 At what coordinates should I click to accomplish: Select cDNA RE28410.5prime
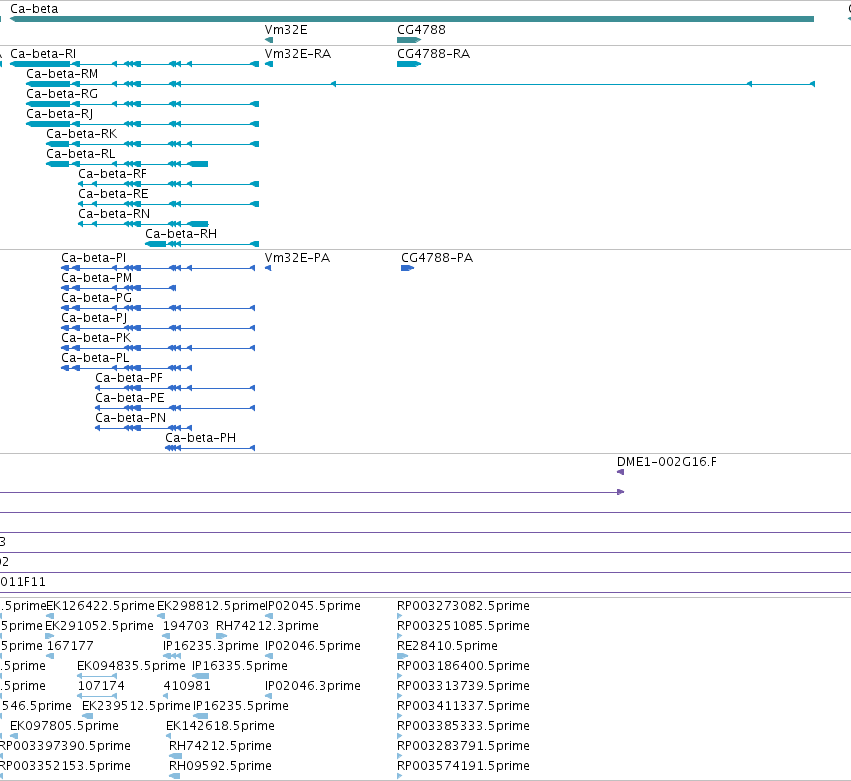pos(447,646)
